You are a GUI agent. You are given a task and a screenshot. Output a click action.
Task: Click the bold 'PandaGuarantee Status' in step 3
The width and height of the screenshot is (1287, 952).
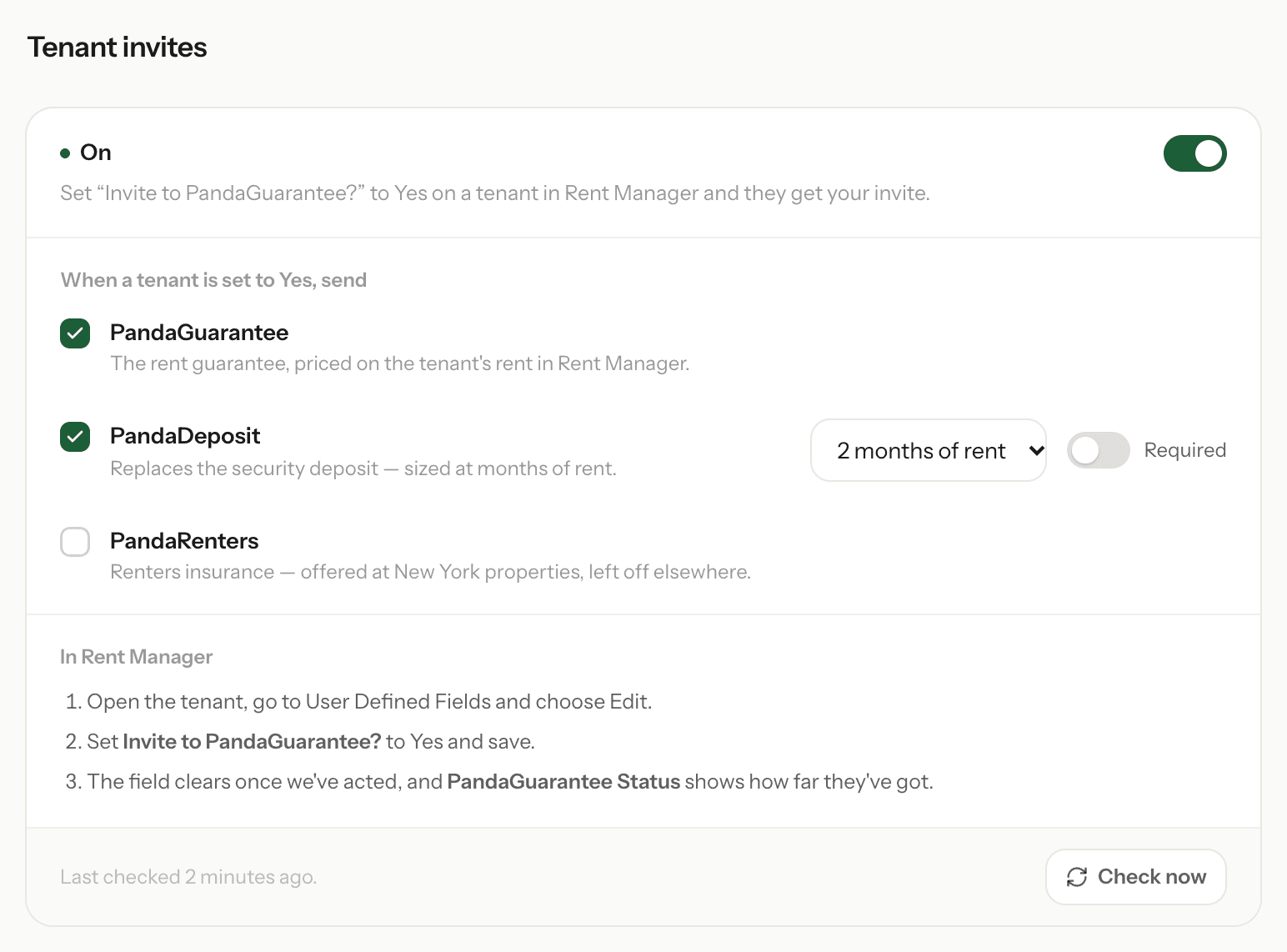(x=563, y=782)
